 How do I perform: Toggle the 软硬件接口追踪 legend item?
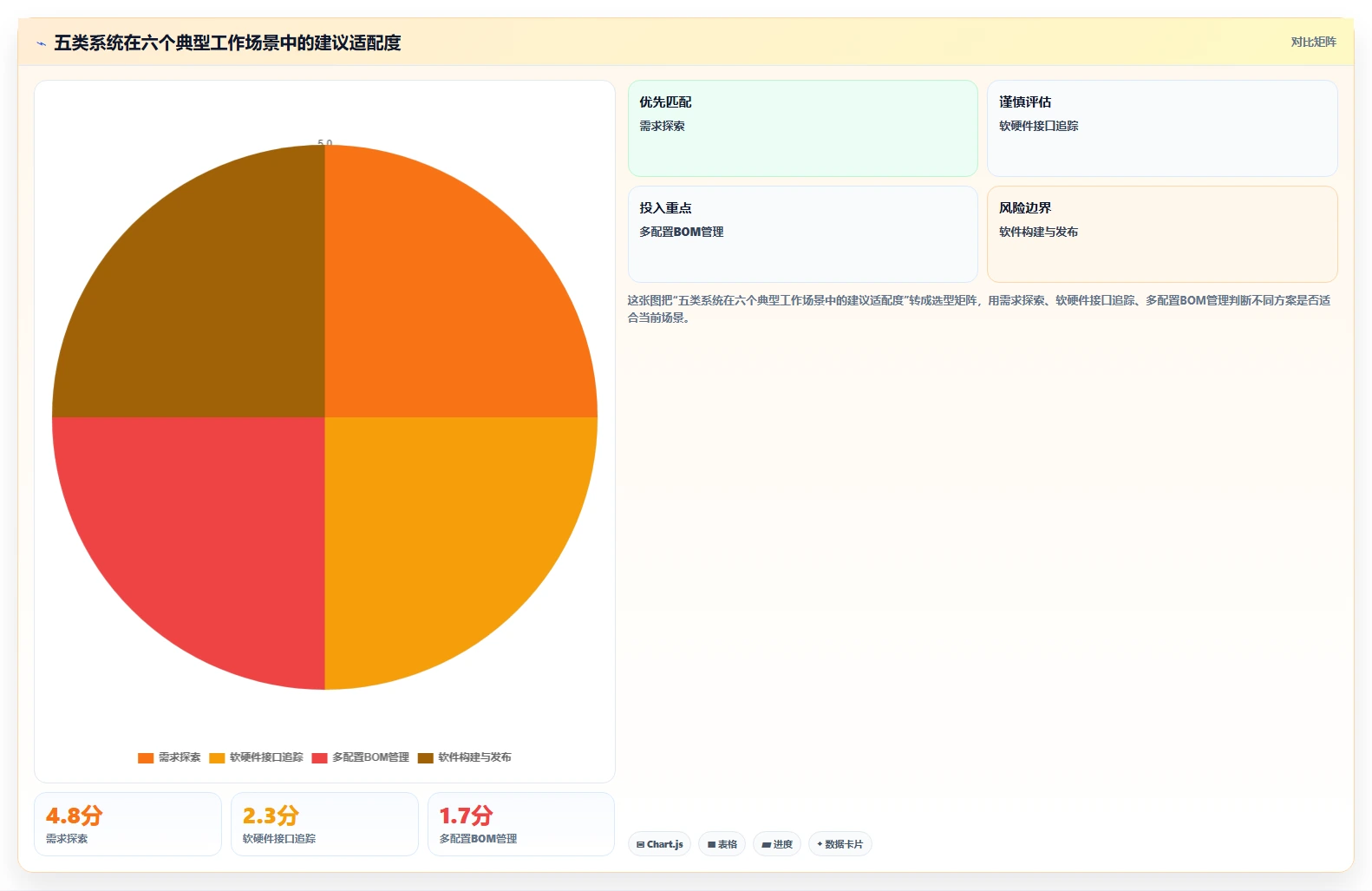[256, 757]
